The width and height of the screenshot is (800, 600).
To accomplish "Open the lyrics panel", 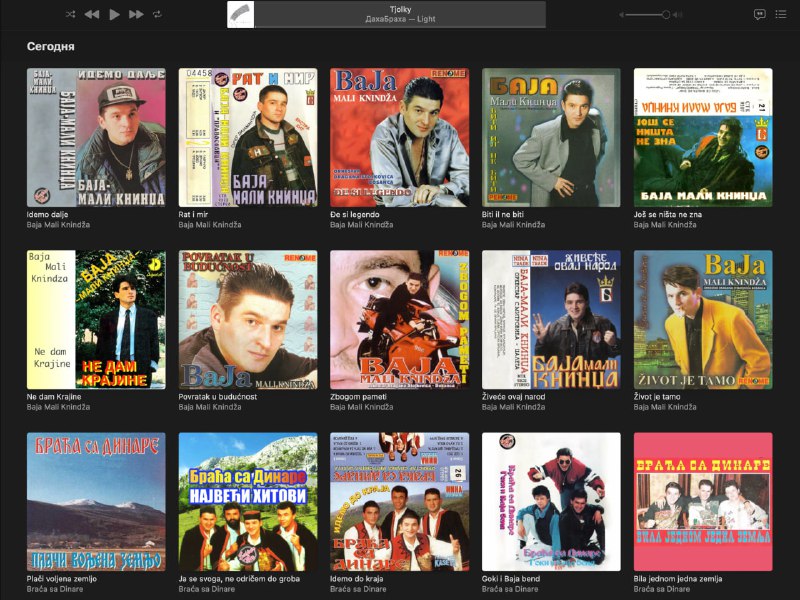I will pyautogui.click(x=760, y=14).
